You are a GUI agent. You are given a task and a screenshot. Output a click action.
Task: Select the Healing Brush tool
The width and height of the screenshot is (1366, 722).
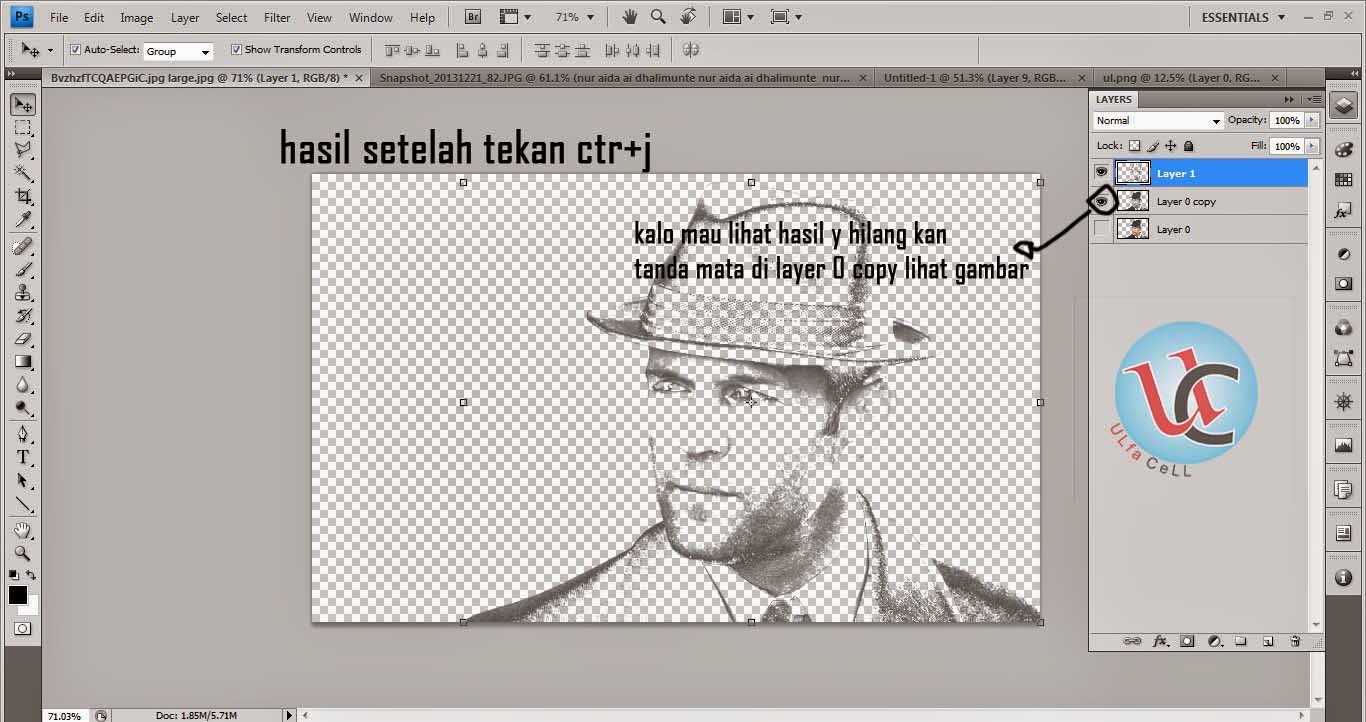click(23, 246)
